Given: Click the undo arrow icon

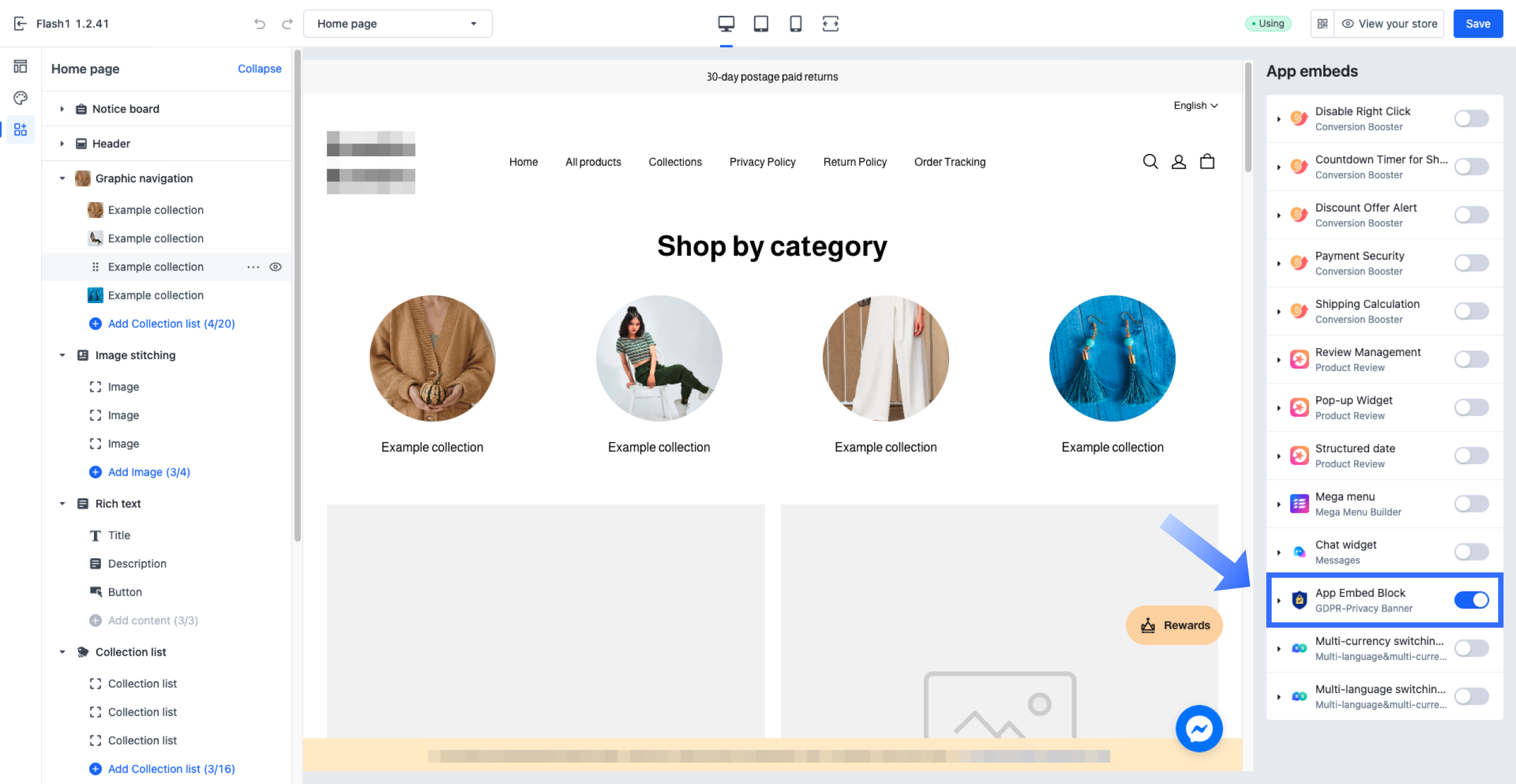Looking at the screenshot, I should (259, 24).
